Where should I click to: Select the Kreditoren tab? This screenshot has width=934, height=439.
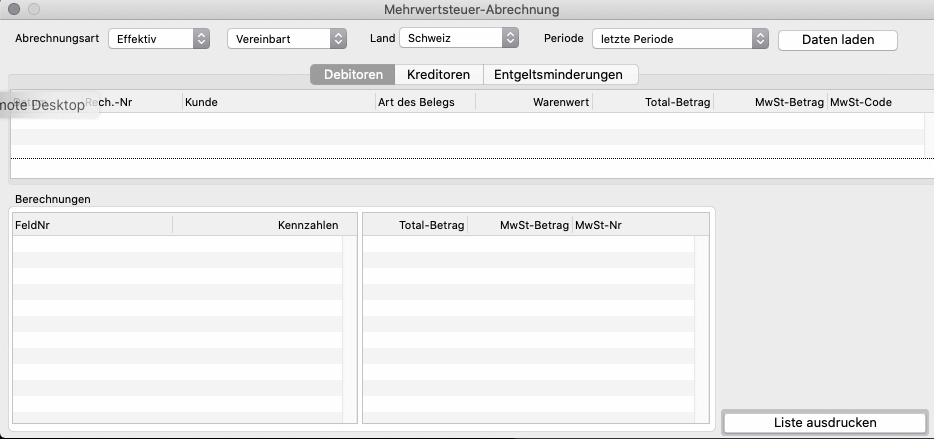[438, 75]
